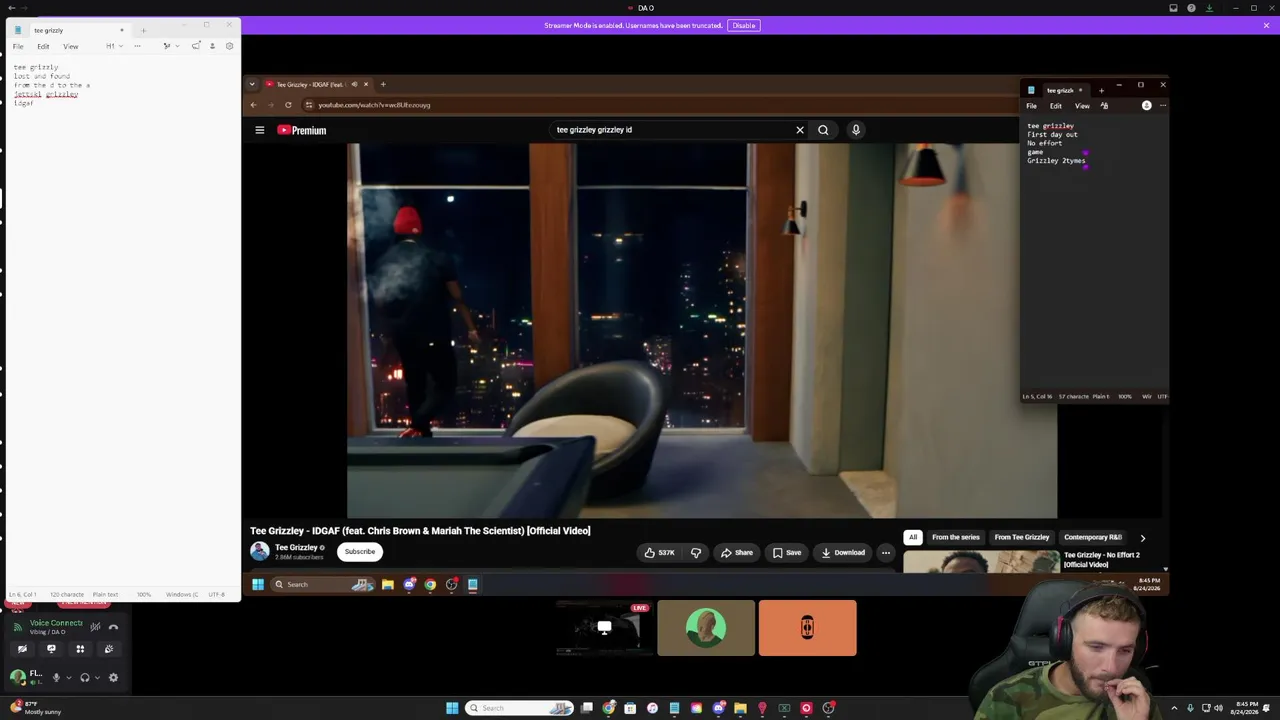Share the Tee Grizzley video

(737, 552)
